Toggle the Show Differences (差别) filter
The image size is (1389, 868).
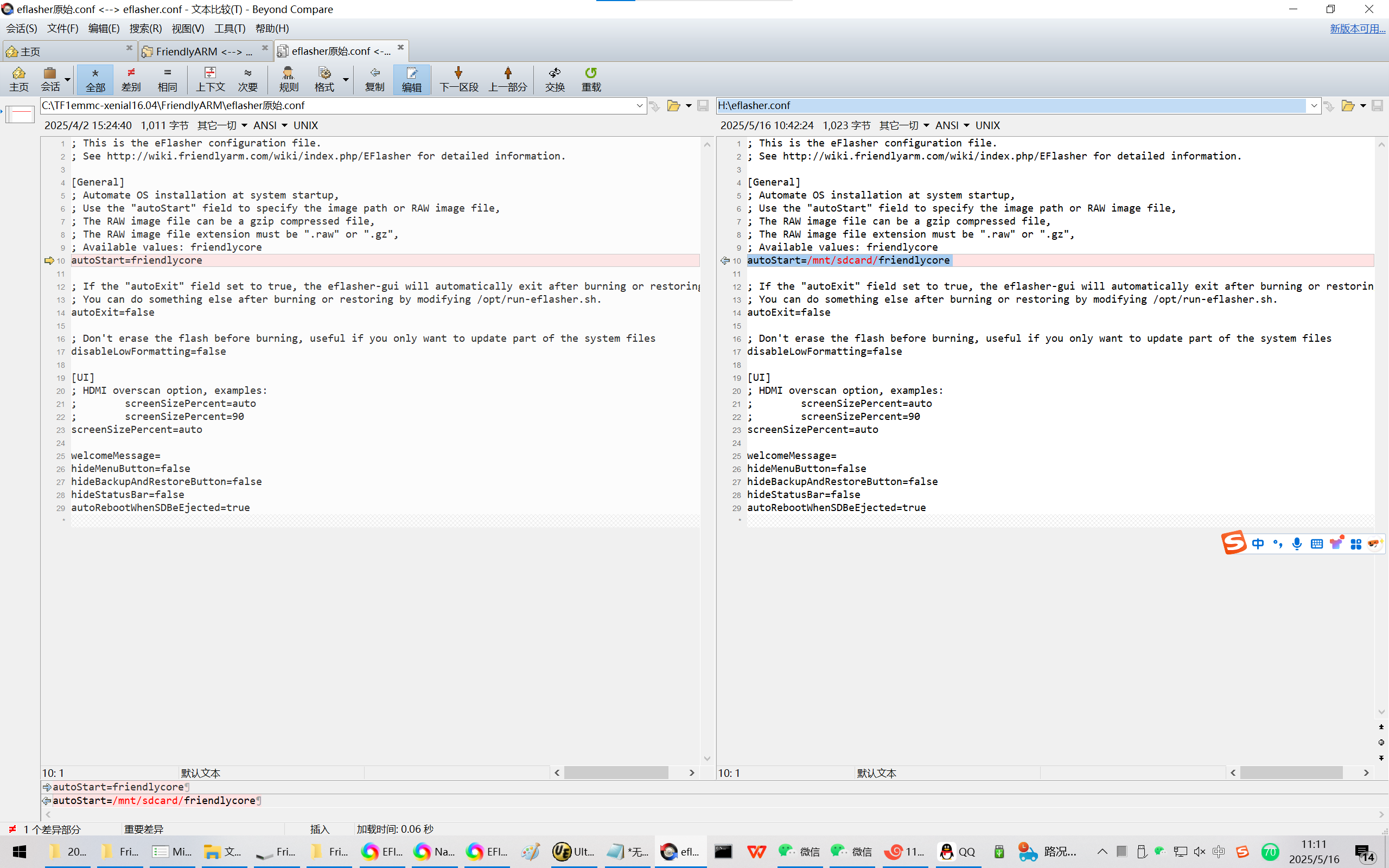[x=131, y=79]
